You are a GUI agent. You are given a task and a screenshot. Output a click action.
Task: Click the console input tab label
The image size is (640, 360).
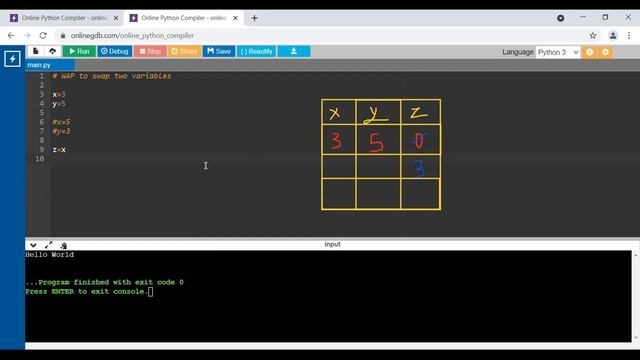(x=332, y=244)
